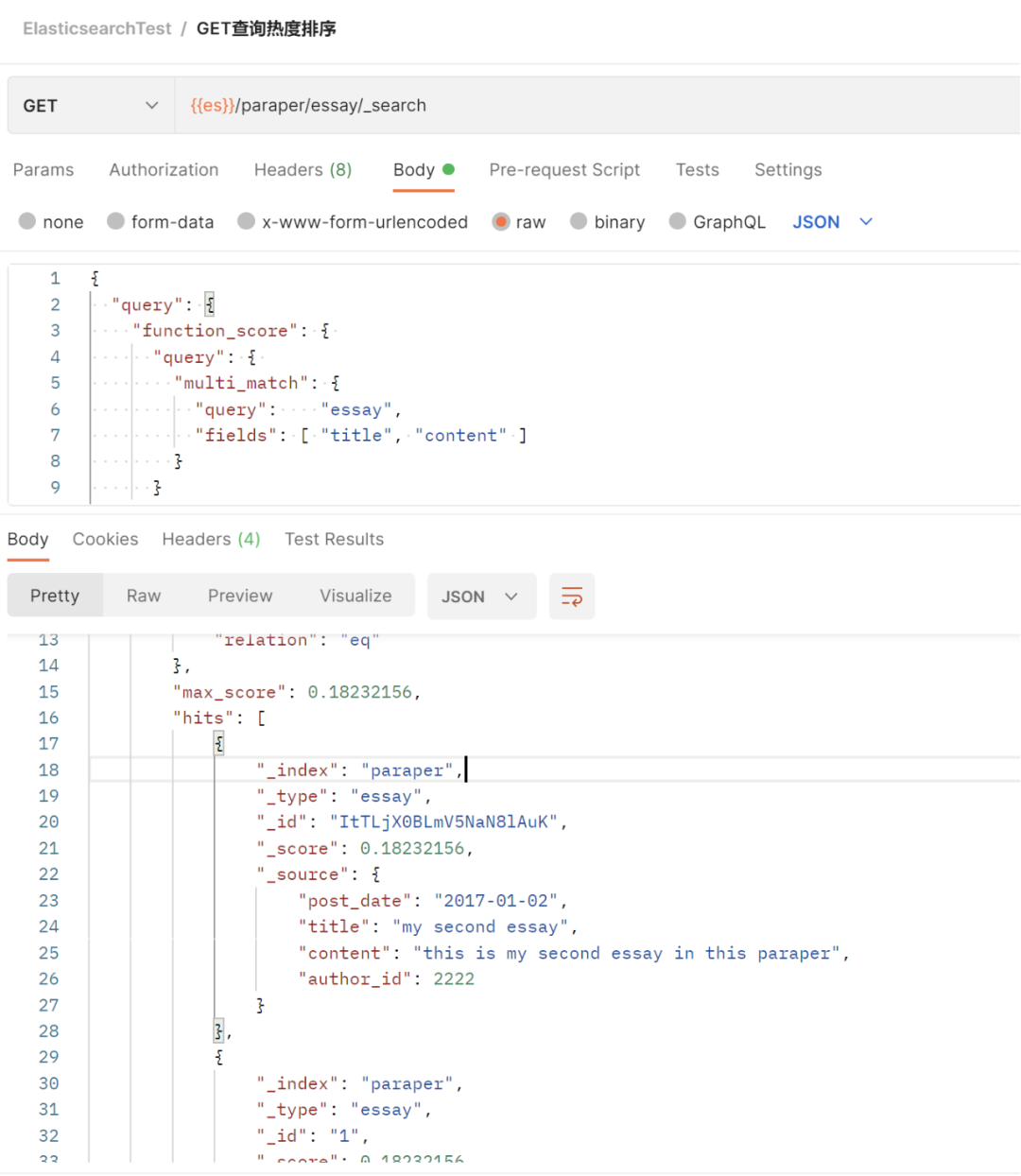The width and height of the screenshot is (1021, 1176).
Task: Switch response view to Raw
Action: coord(144,596)
